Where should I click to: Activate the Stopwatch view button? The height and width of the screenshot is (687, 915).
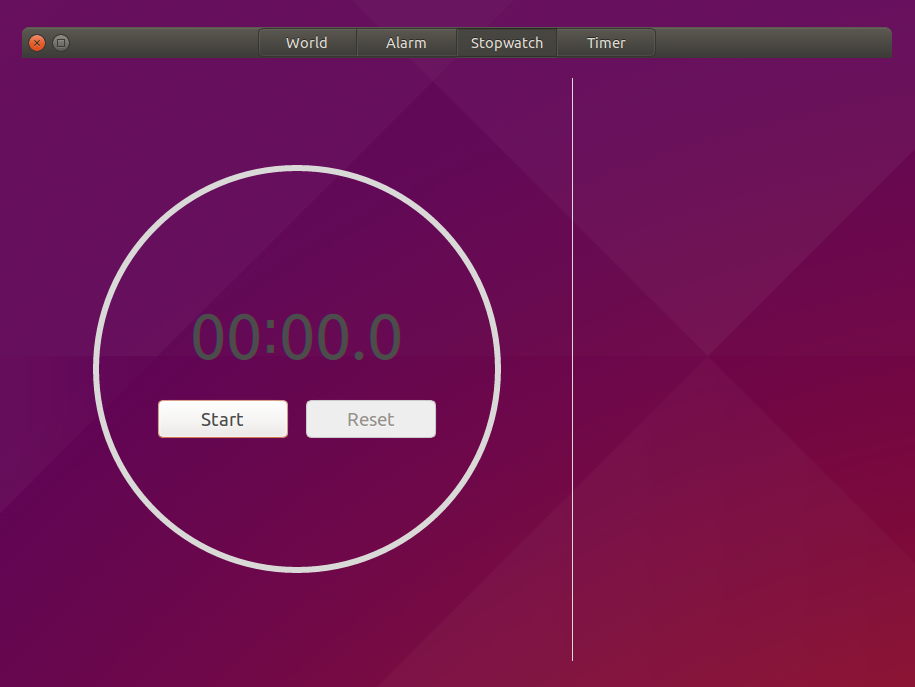click(x=506, y=42)
